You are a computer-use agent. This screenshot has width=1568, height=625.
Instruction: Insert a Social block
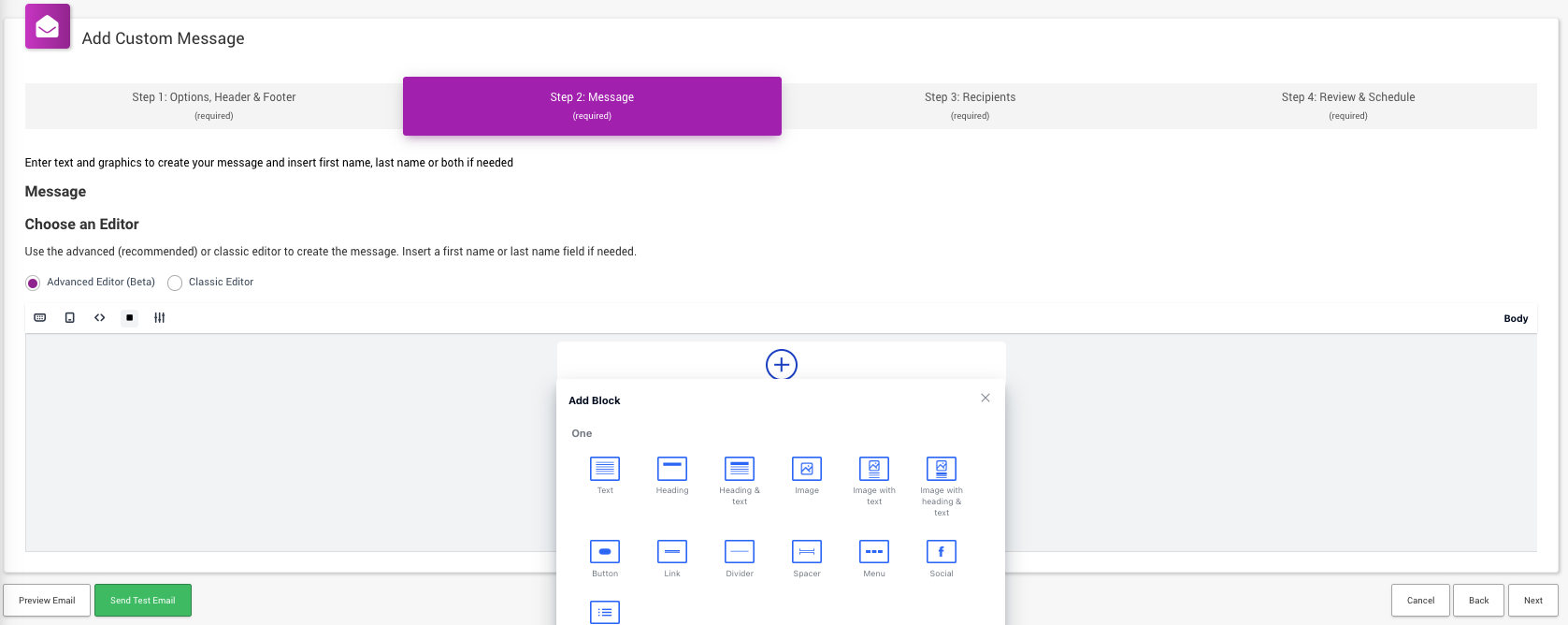pyautogui.click(x=942, y=559)
